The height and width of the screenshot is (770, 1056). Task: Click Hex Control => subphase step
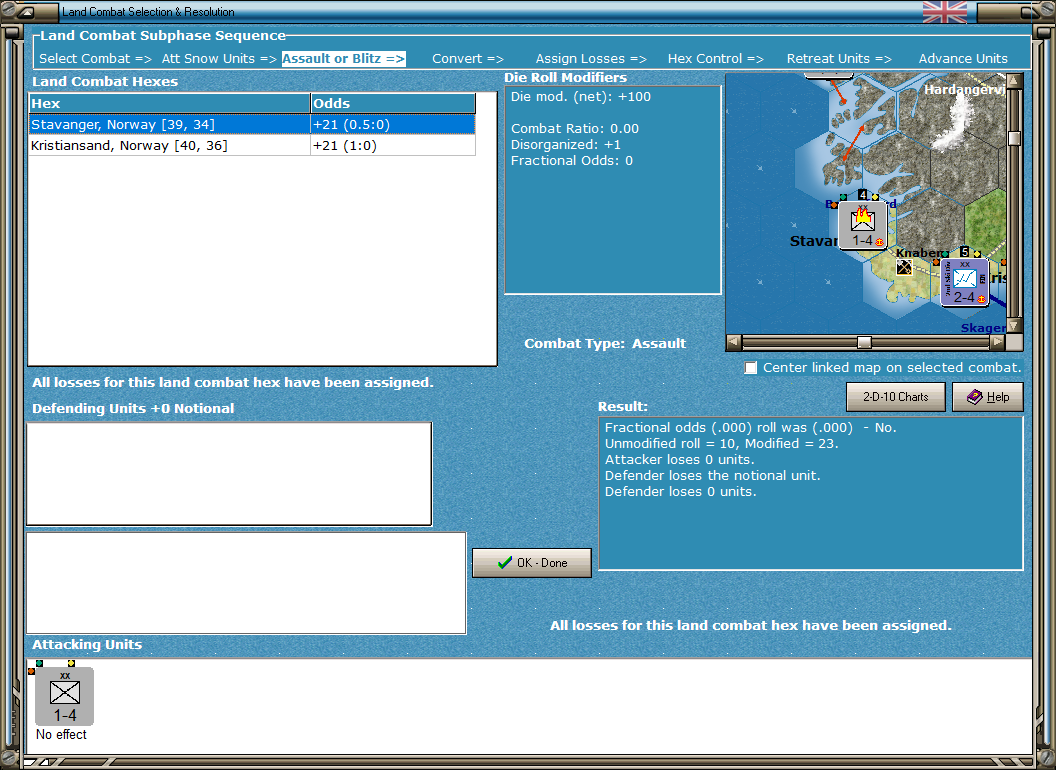[716, 59]
